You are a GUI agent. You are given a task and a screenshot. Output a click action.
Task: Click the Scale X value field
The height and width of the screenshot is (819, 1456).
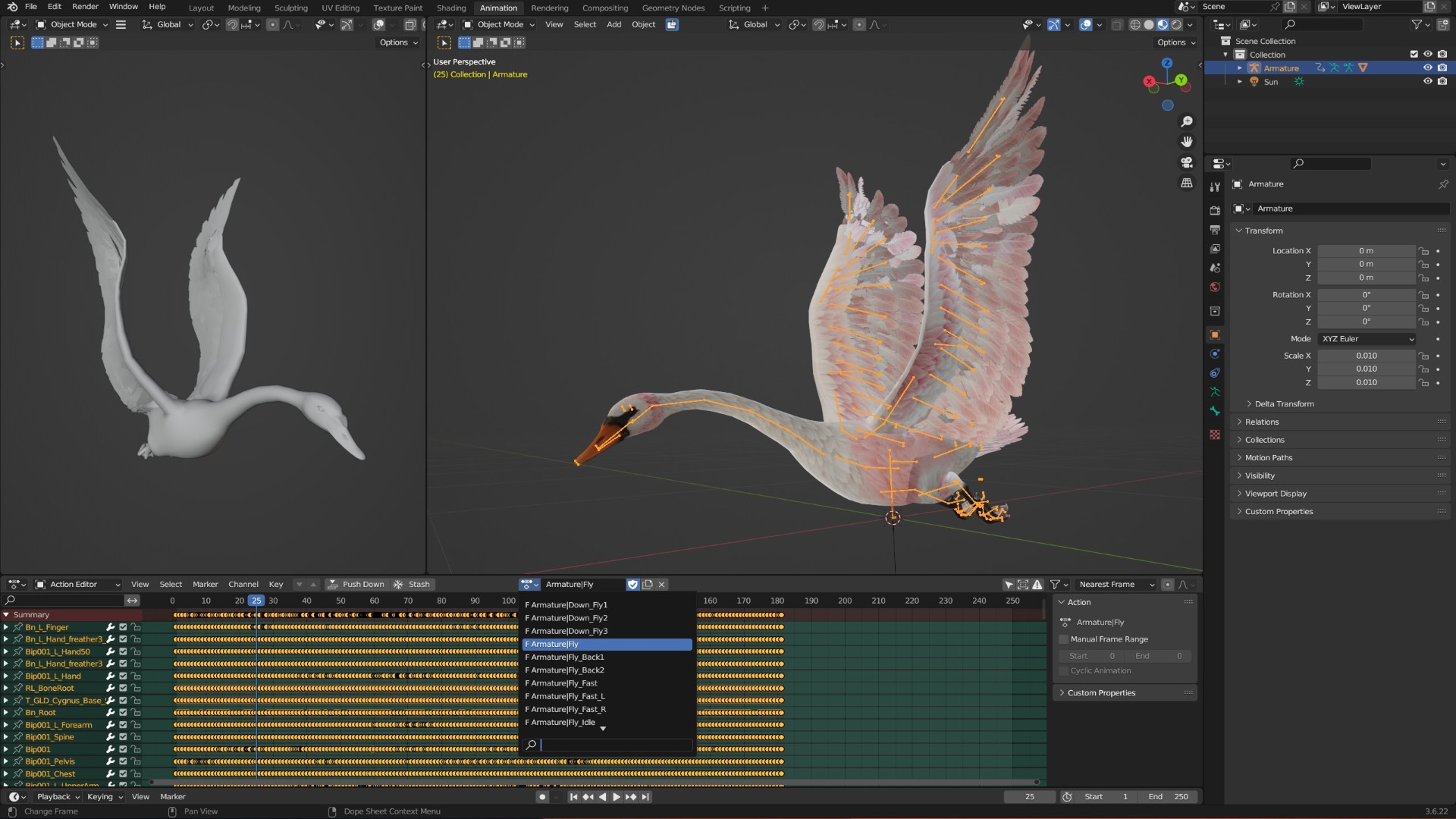tap(1367, 356)
